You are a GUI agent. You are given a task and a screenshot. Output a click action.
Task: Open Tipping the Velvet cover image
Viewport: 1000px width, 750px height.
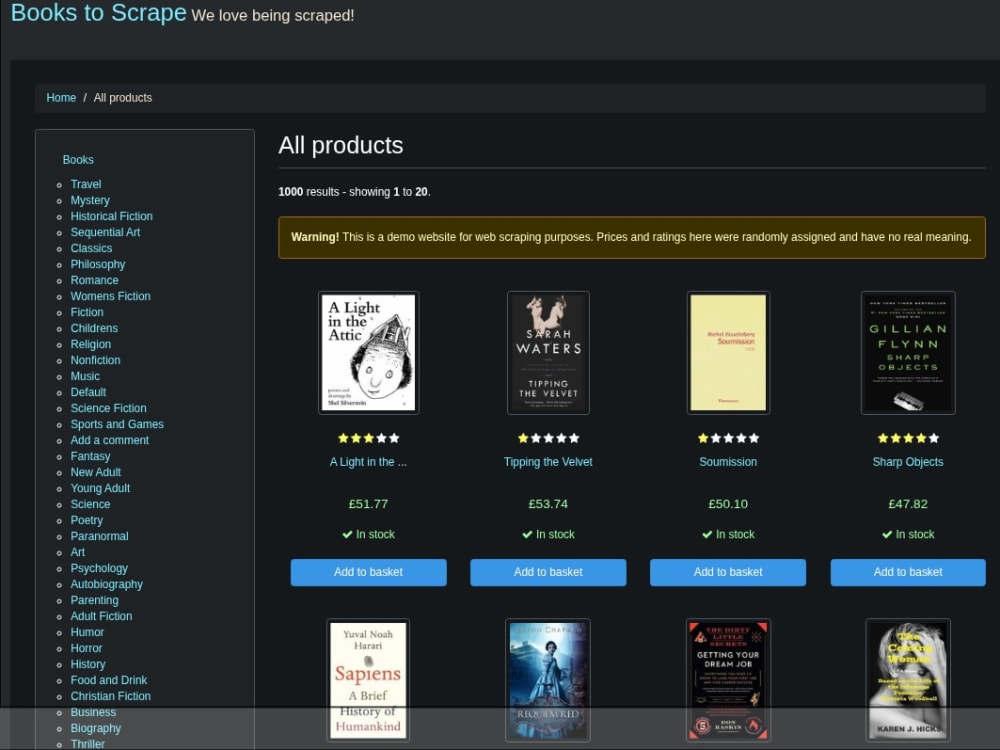point(548,353)
